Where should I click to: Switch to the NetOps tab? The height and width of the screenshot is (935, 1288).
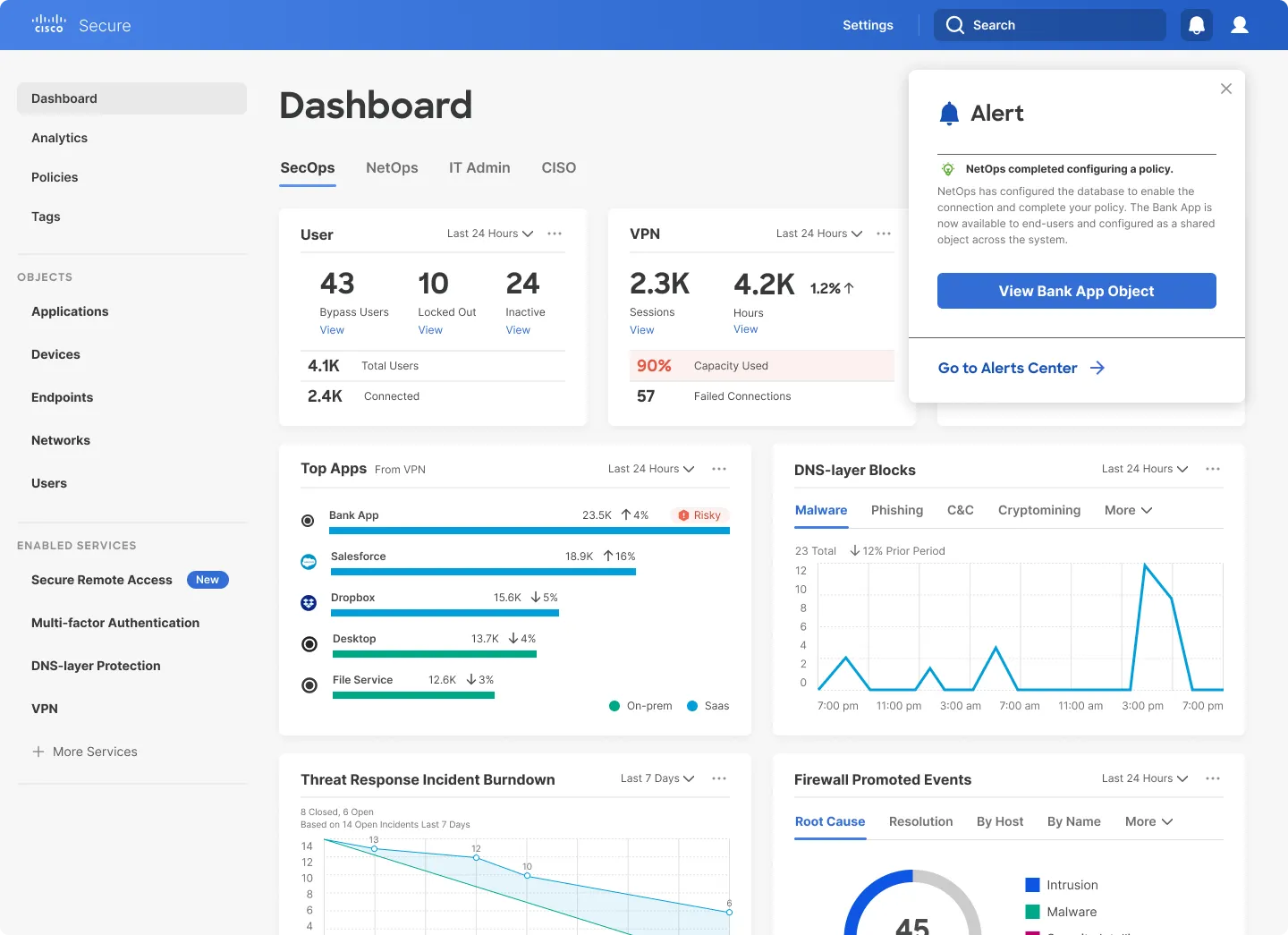[392, 167]
